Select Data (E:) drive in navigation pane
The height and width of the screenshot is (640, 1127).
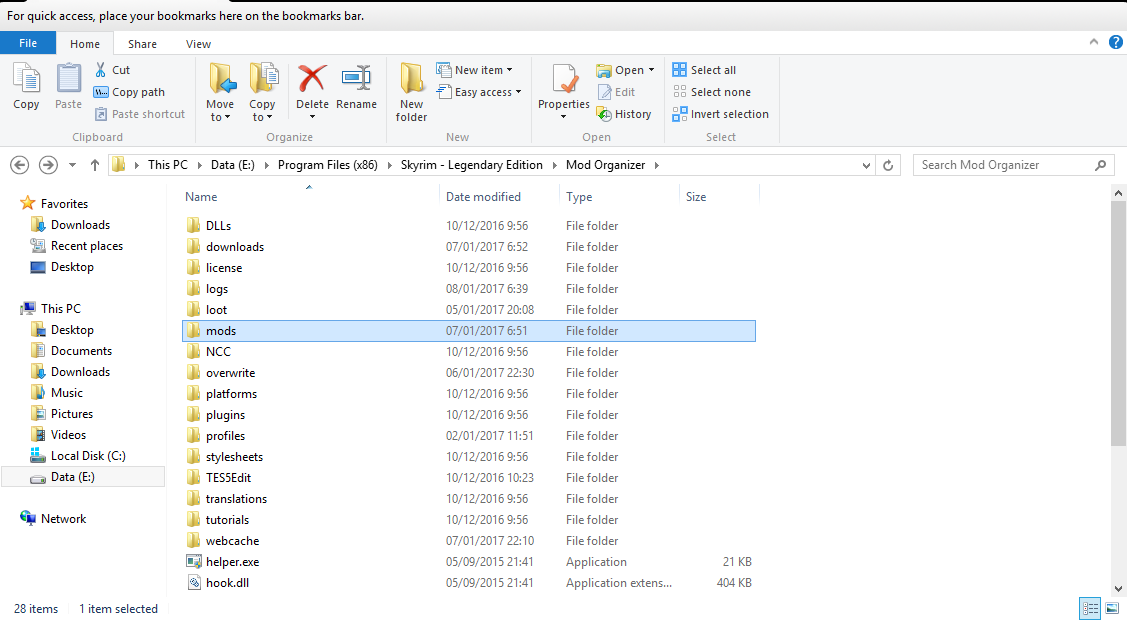coord(83,477)
